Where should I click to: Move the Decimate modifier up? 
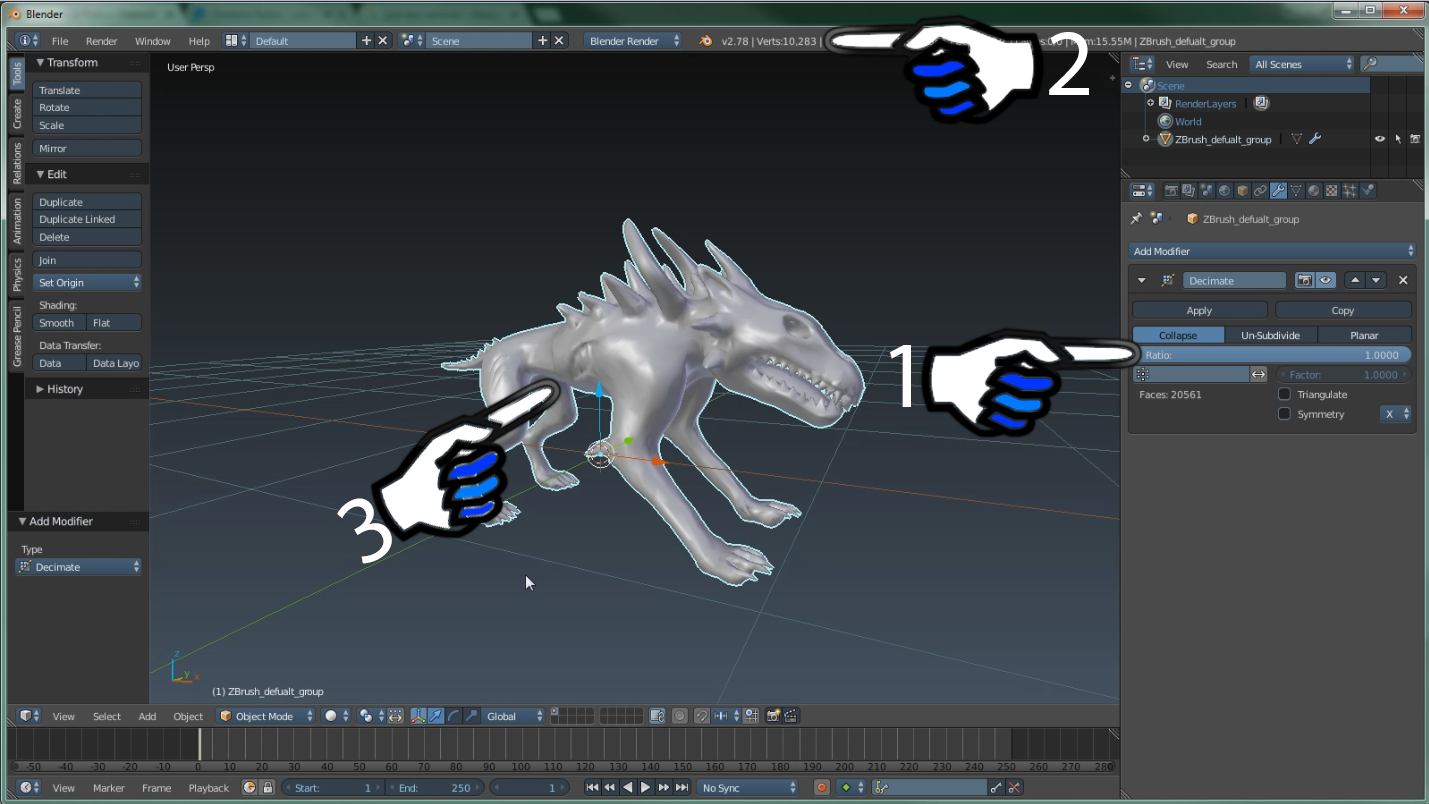point(1355,280)
